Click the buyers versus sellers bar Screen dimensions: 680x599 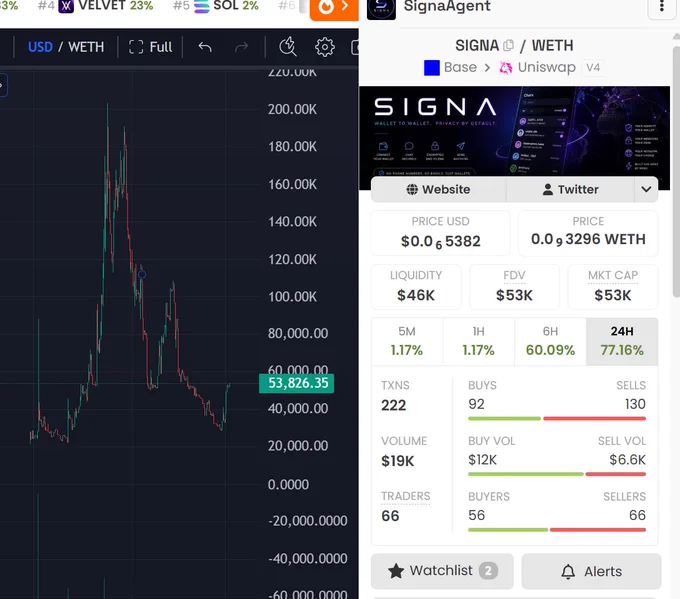point(557,530)
